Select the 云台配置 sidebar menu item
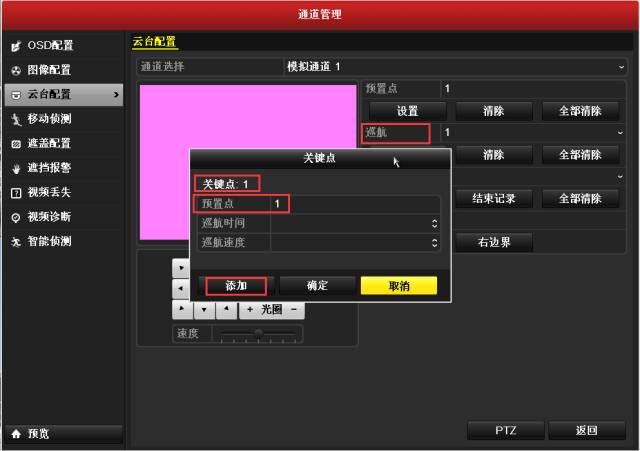Image resolution: width=640 pixels, height=451 pixels. coord(62,95)
